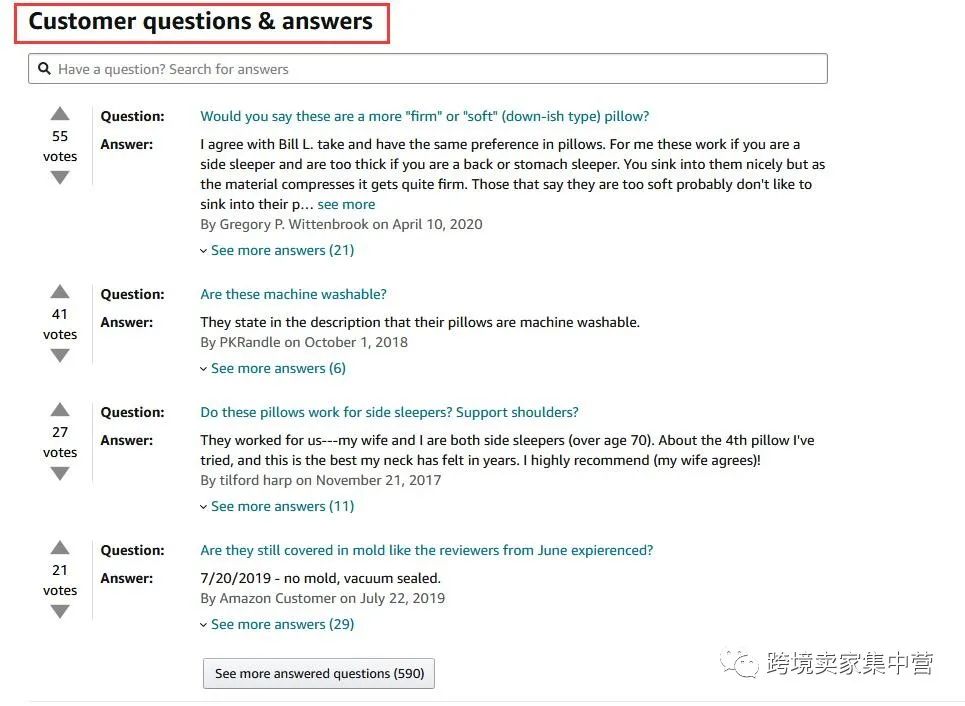Expand more answers for the firm pillow question

pyautogui.click(x=277, y=249)
